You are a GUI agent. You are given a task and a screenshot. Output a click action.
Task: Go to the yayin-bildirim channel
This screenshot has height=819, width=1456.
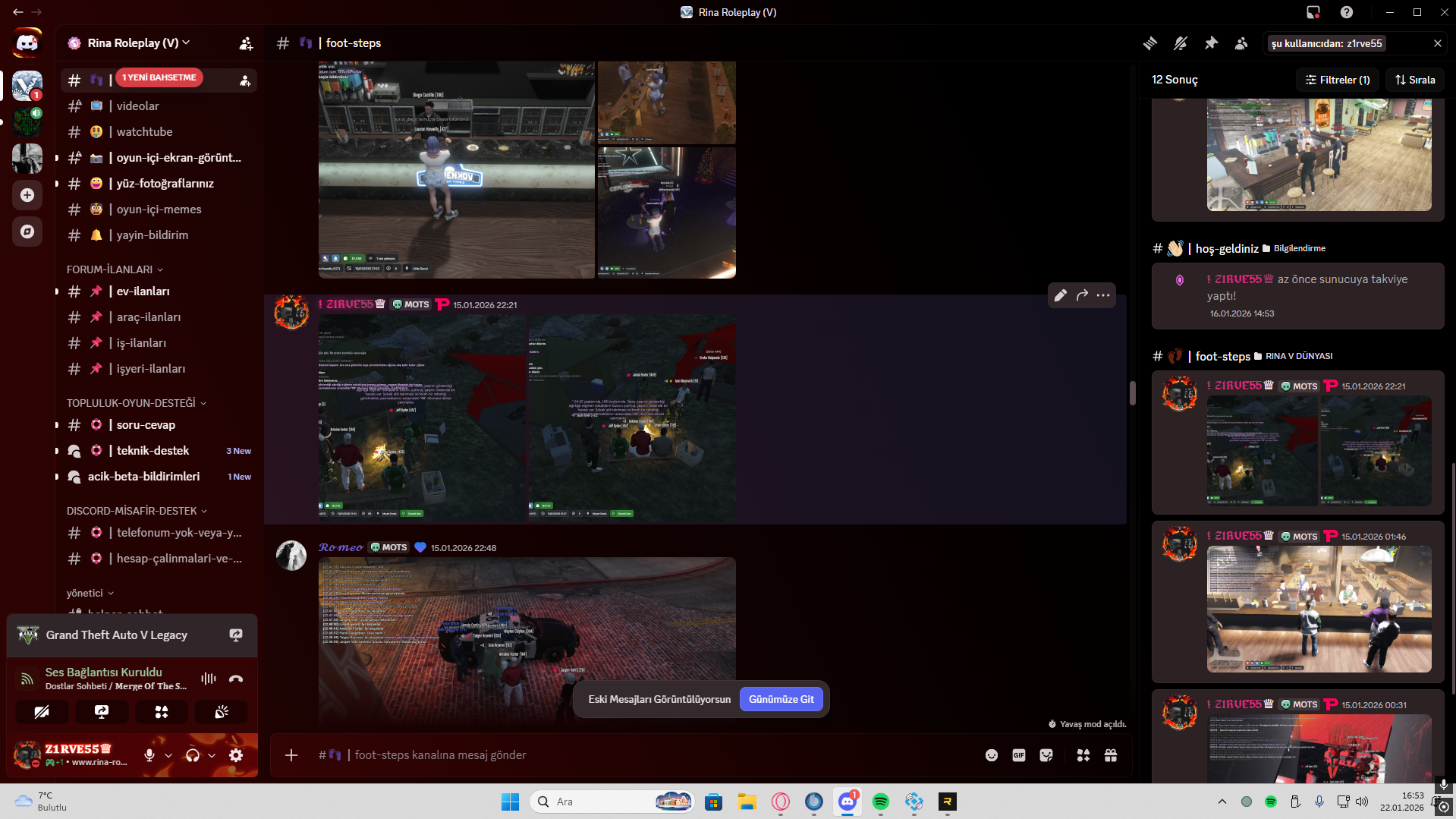tap(159, 235)
